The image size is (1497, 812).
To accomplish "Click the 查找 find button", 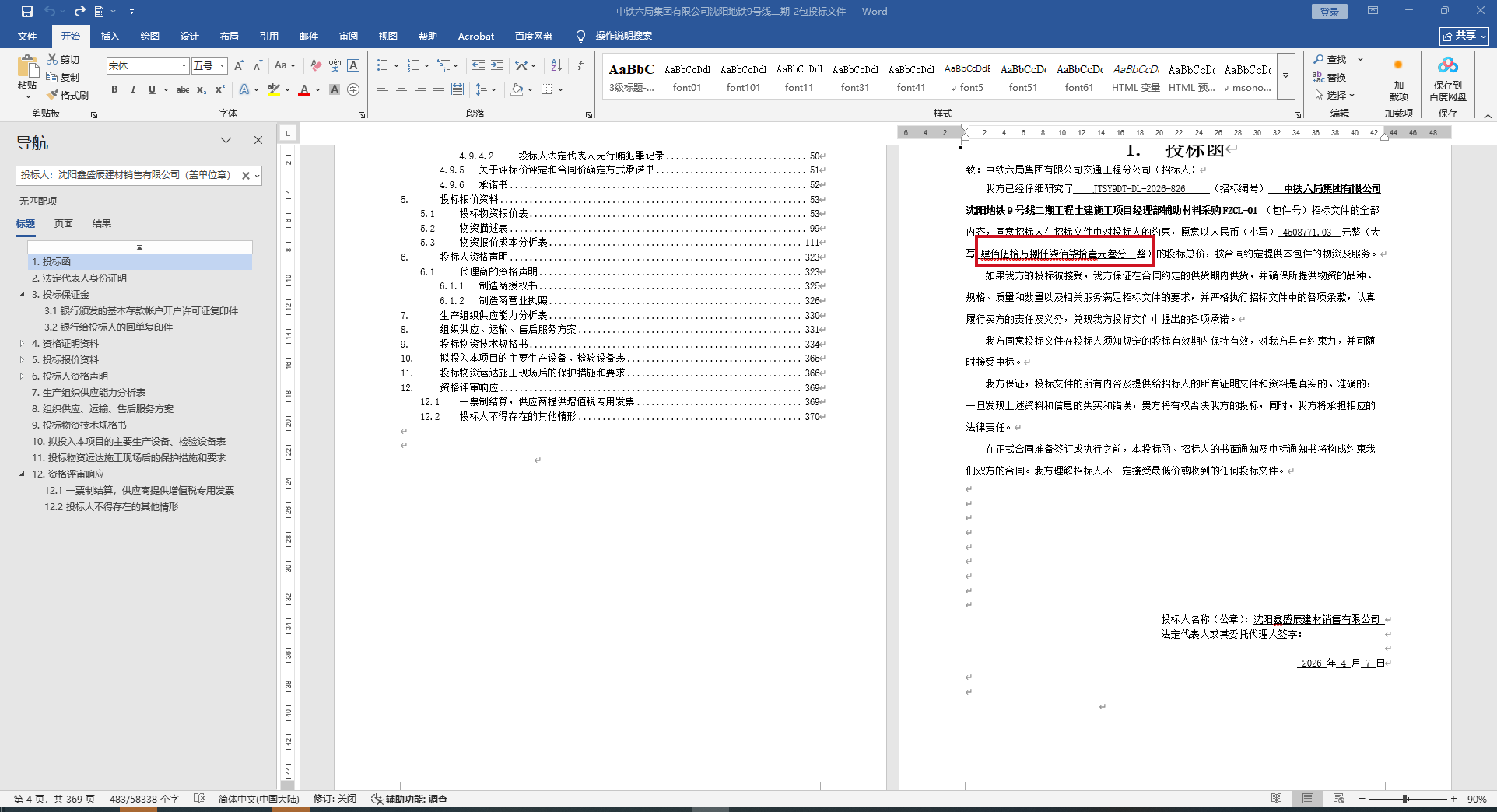I will [1330, 59].
